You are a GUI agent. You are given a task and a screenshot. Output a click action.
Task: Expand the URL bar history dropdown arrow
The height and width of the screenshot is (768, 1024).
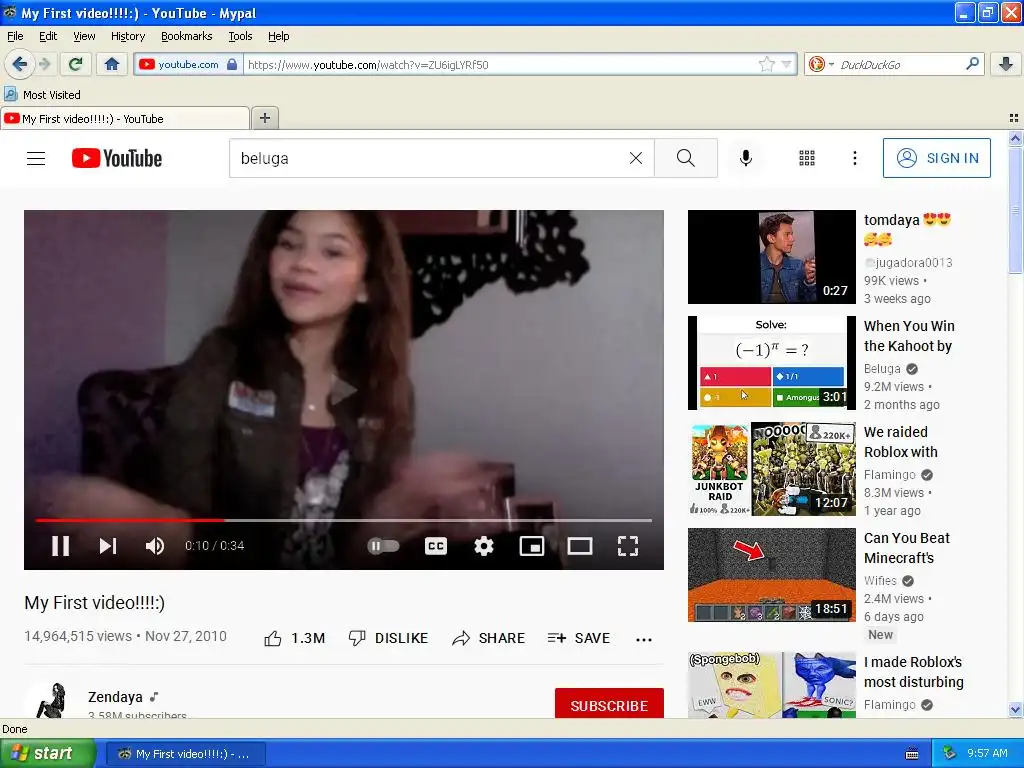coord(786,64)
